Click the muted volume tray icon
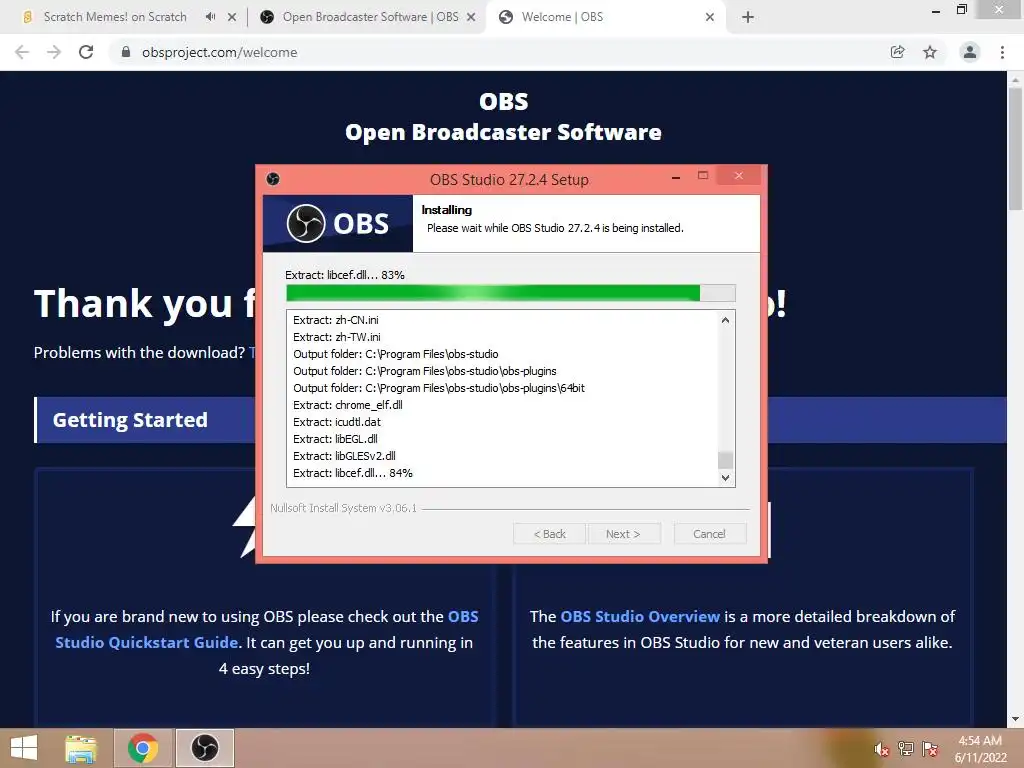The width and height of the screenshot is (1024, 768). click(x=881, y=749)
